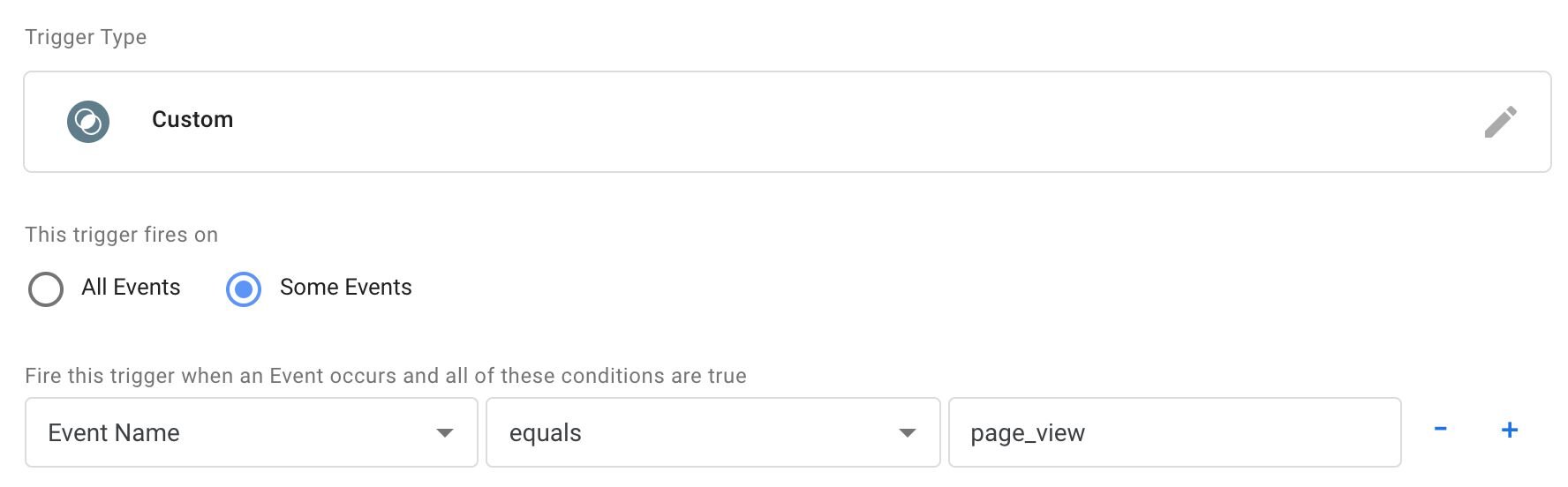Click the This trigger fires on label

click(121, 235)
